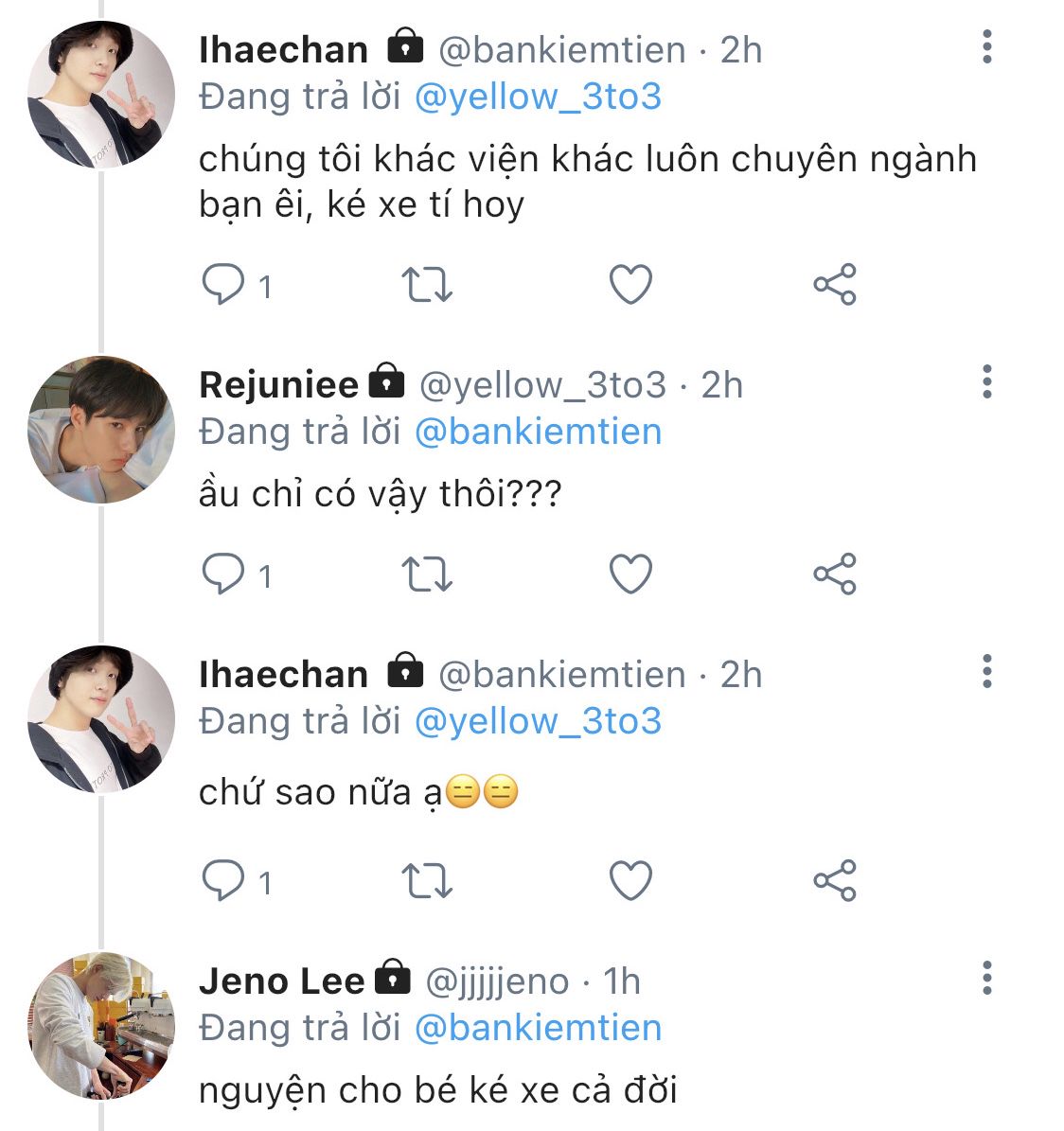Viewport: 1064px width, 1131px height.
Task: Open the Rejuniee display name profile
Action: (x=278, y=385)
